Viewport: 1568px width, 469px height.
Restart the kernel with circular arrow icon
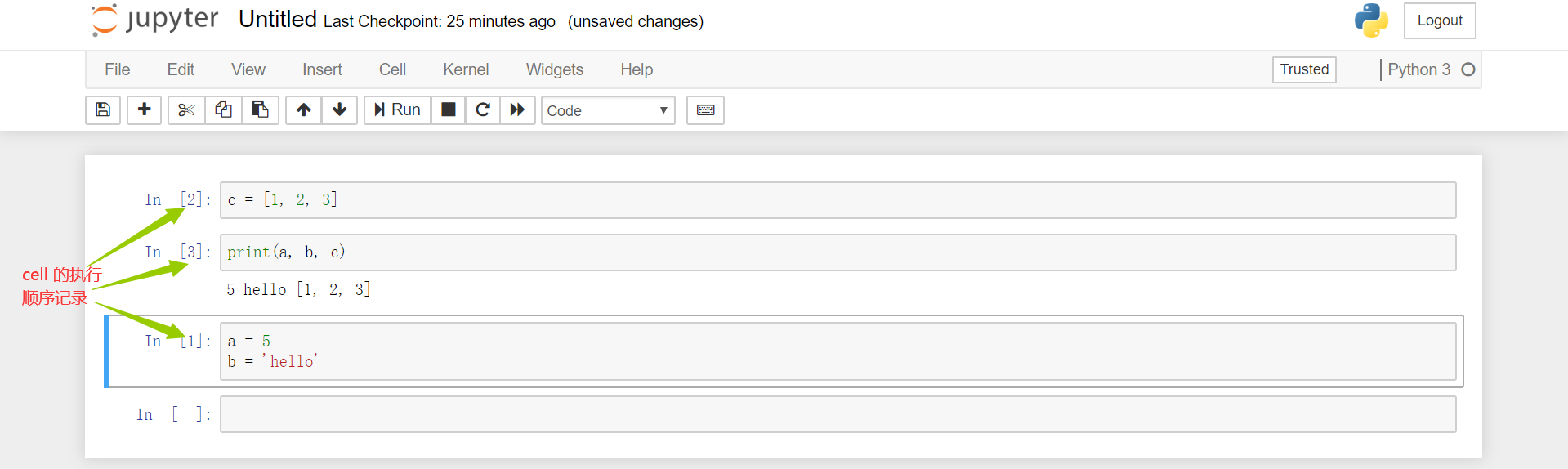click(483, 109)
